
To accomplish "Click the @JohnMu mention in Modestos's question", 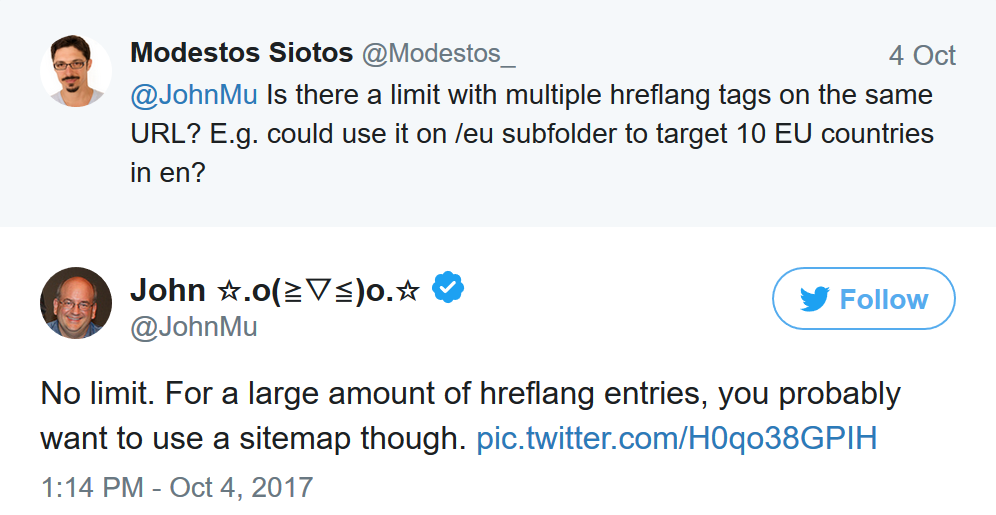I will (194, 95).
